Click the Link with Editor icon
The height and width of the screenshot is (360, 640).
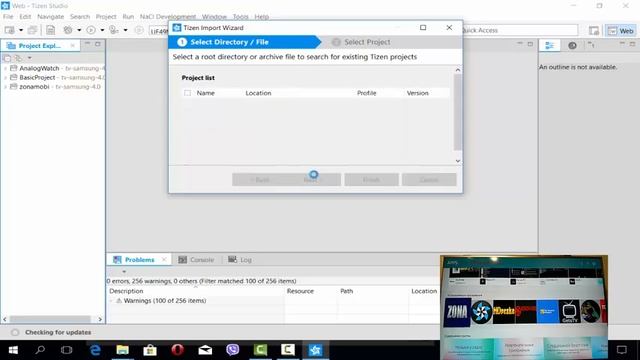tap(18, 58)
